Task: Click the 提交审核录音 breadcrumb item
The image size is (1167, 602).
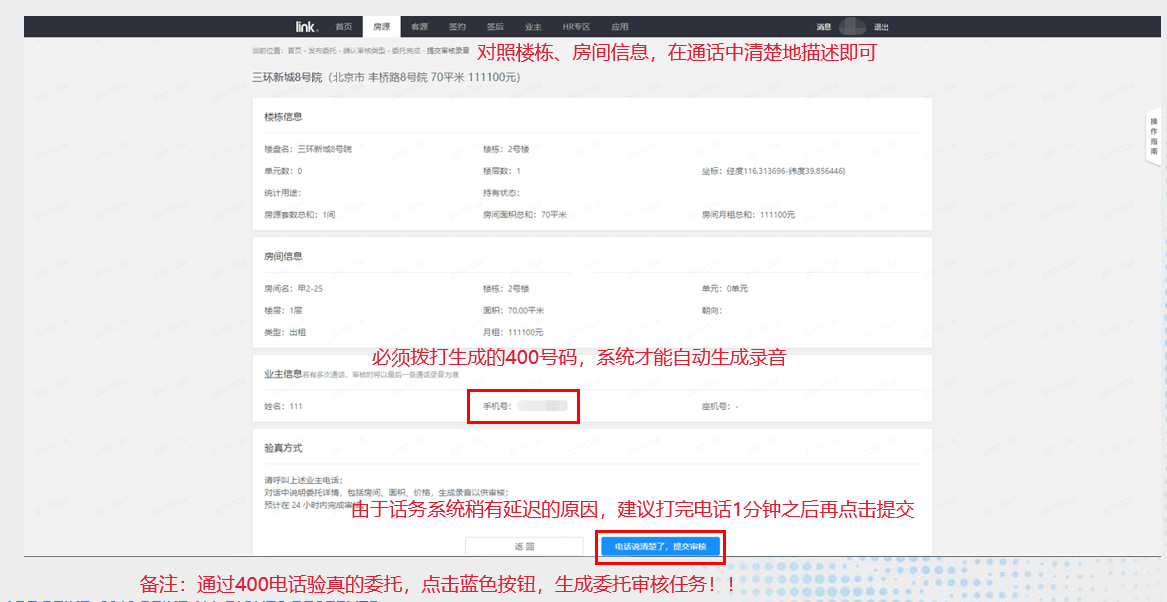Action: (448, 51)
